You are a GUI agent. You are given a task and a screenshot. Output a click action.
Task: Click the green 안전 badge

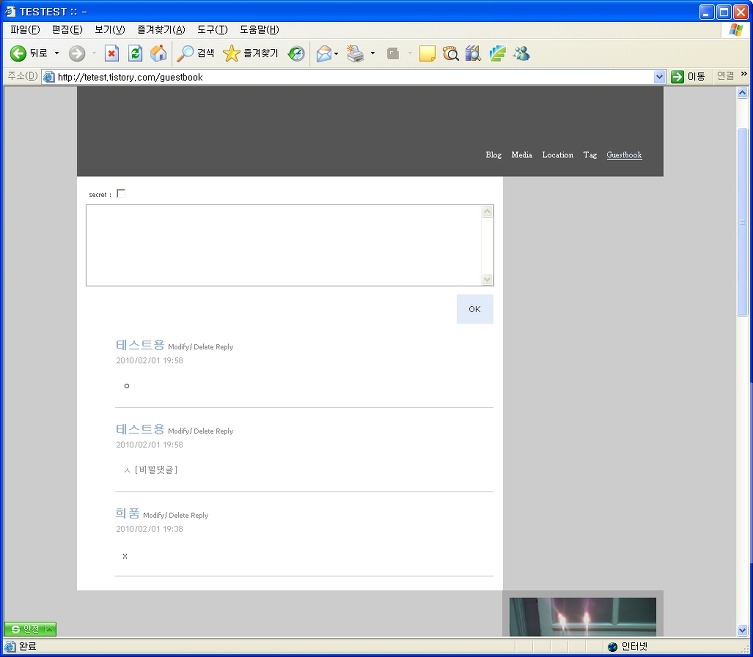tap(30, 629)
